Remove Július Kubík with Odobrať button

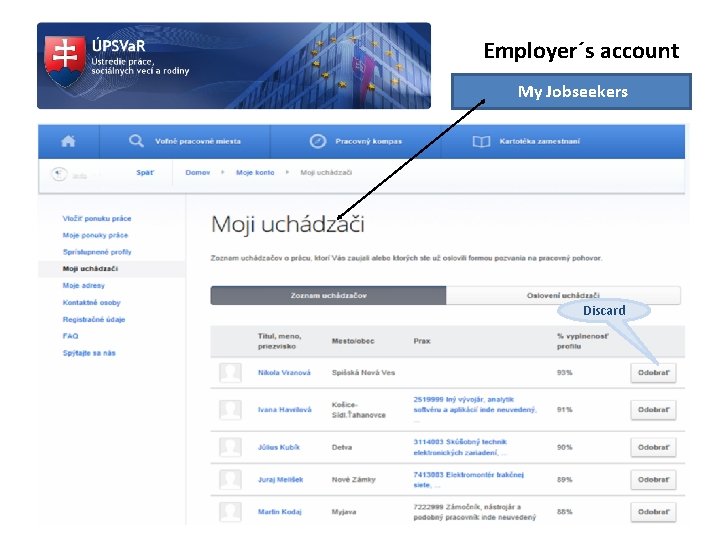pyautogui.click(x=653, y=447)
